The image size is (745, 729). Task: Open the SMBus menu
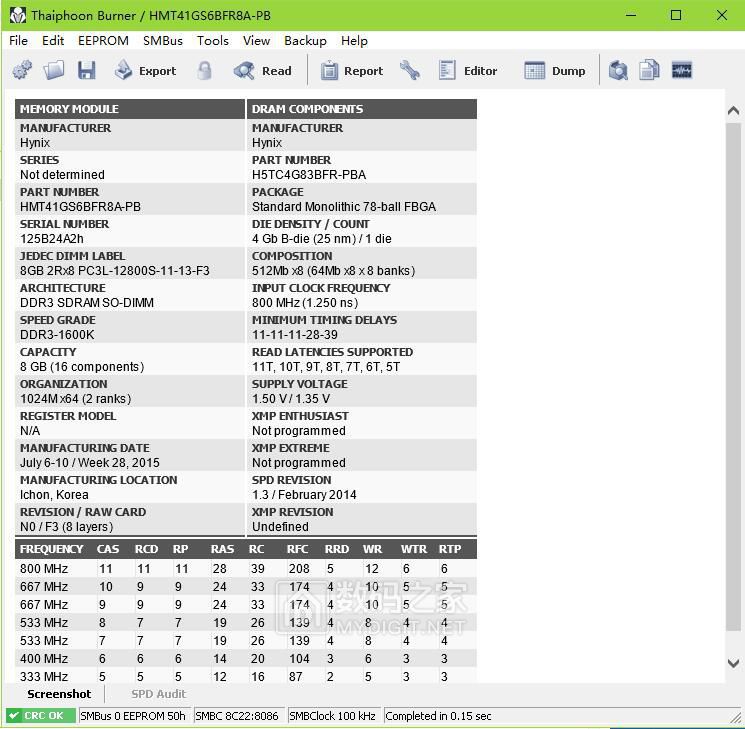[x=163, y=41]
